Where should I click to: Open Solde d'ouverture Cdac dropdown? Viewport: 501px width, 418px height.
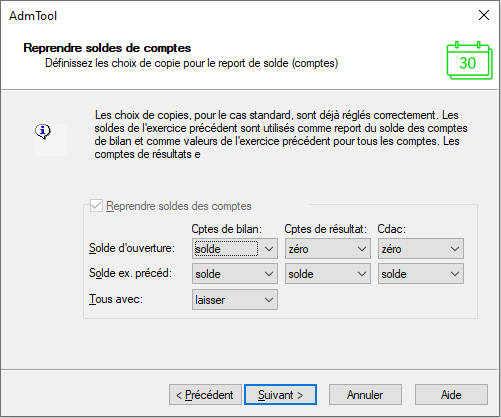[x=421, y=248]
